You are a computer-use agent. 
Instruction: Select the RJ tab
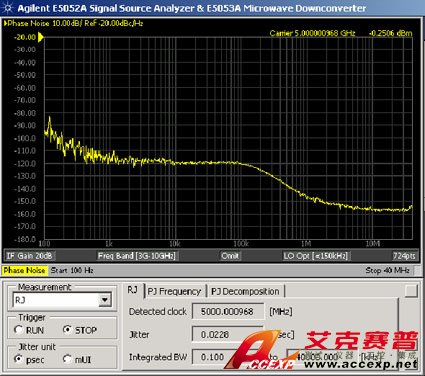point(134,290)
